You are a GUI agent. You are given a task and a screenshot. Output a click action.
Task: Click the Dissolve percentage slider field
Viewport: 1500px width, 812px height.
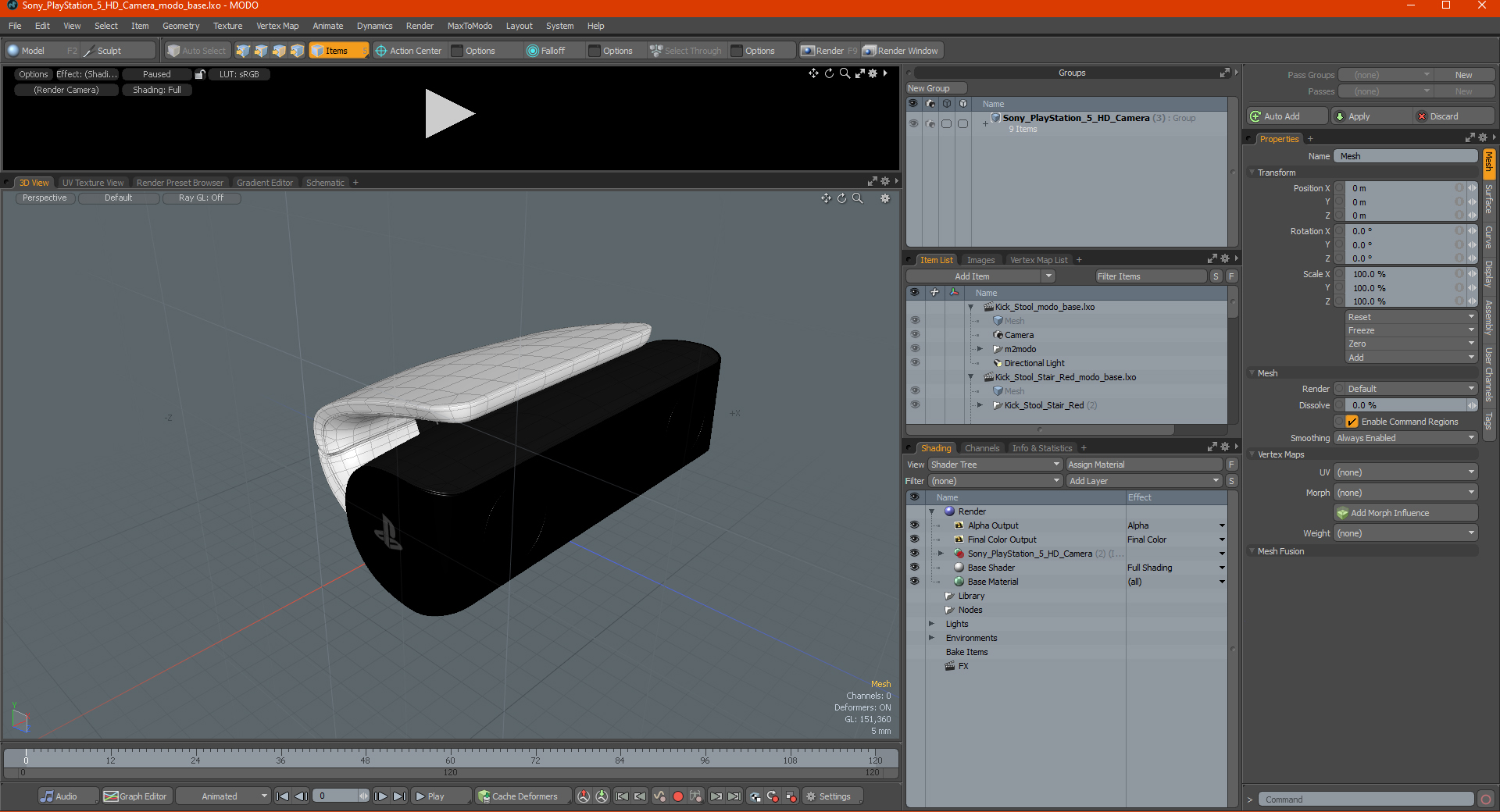(x=1405, y=405)
